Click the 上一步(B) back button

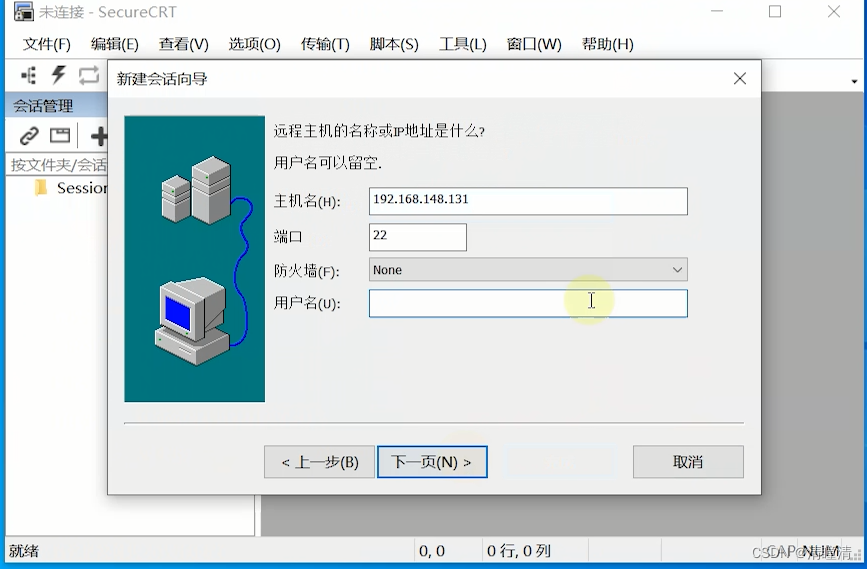click(319, 462)
